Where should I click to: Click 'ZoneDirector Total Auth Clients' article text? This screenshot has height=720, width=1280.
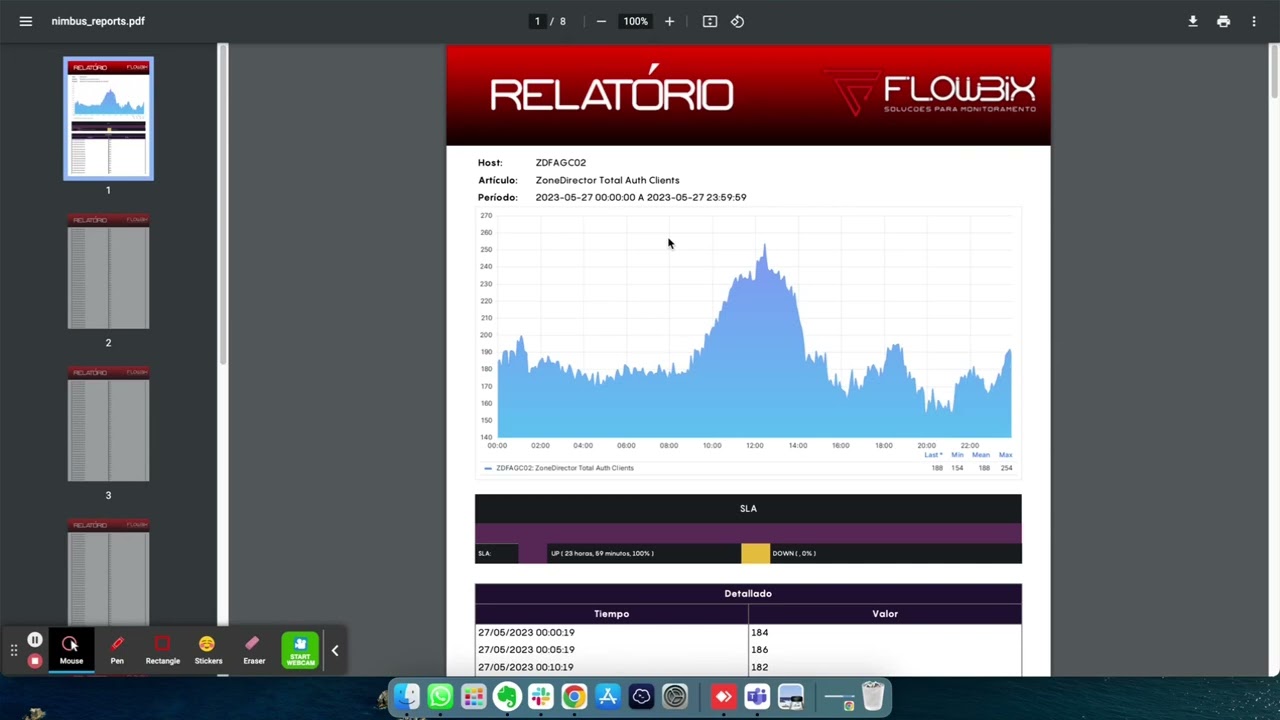pos(607,180)
